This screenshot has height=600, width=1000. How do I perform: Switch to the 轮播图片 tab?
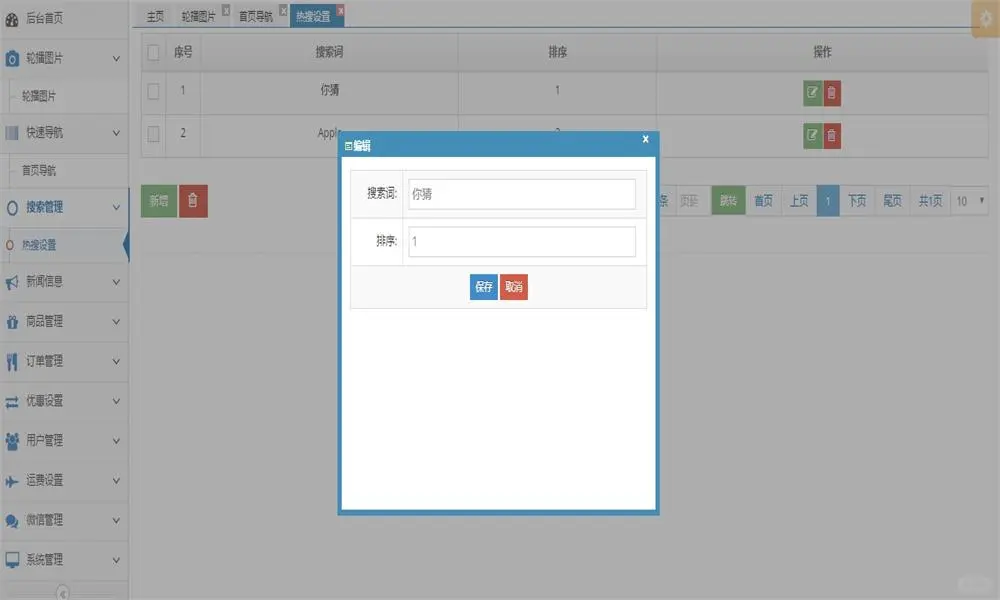coord(198,16)
